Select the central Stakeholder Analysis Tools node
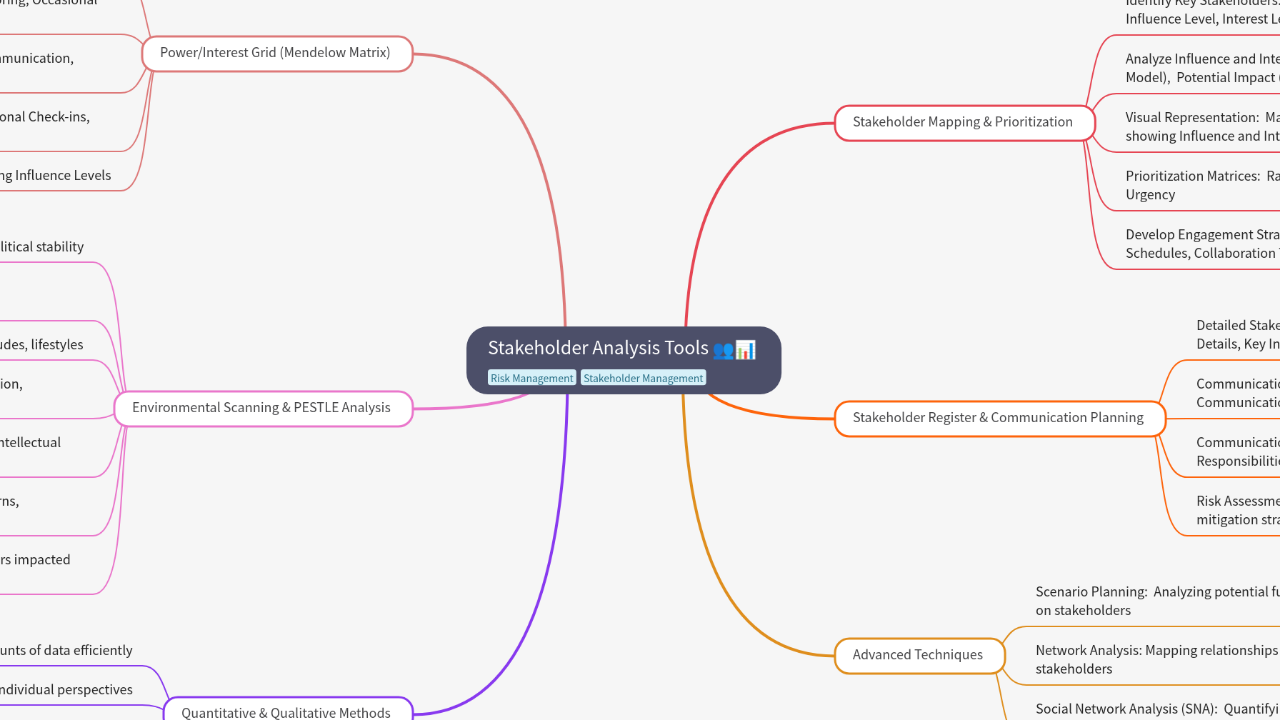 (623, 360)
